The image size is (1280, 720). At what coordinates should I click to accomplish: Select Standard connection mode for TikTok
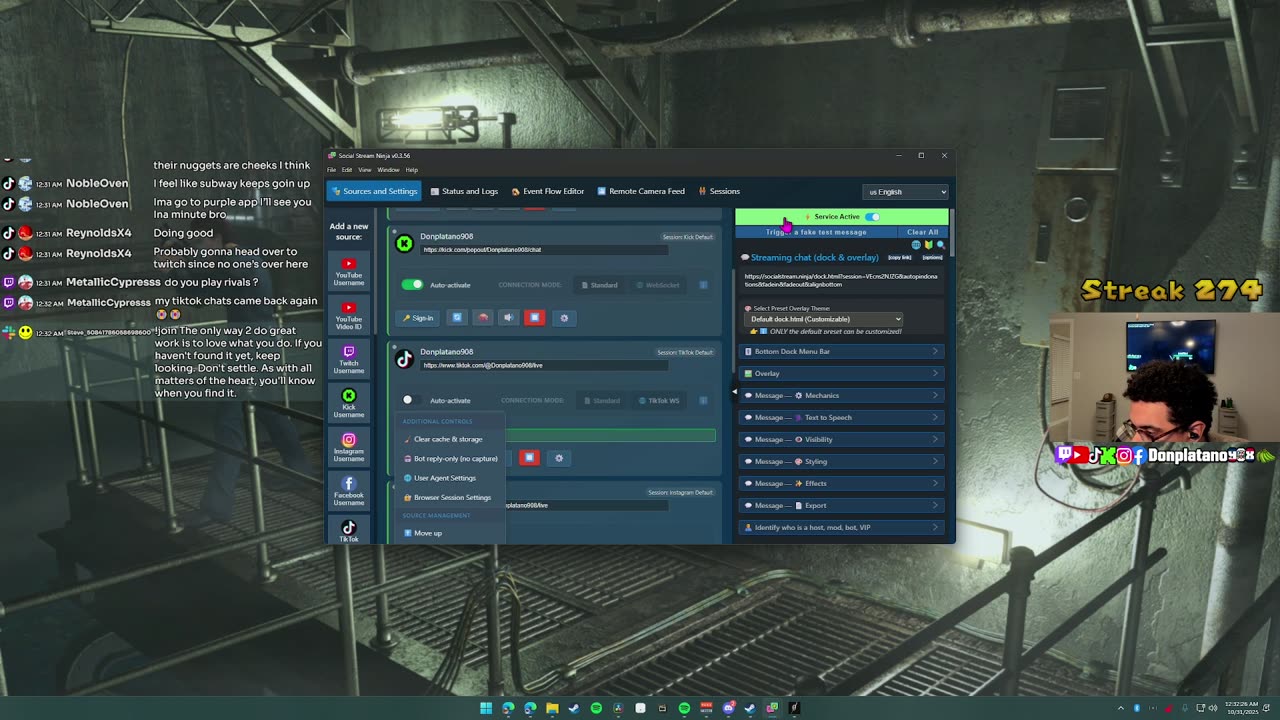pyautogui.click(x=602, y=400)
